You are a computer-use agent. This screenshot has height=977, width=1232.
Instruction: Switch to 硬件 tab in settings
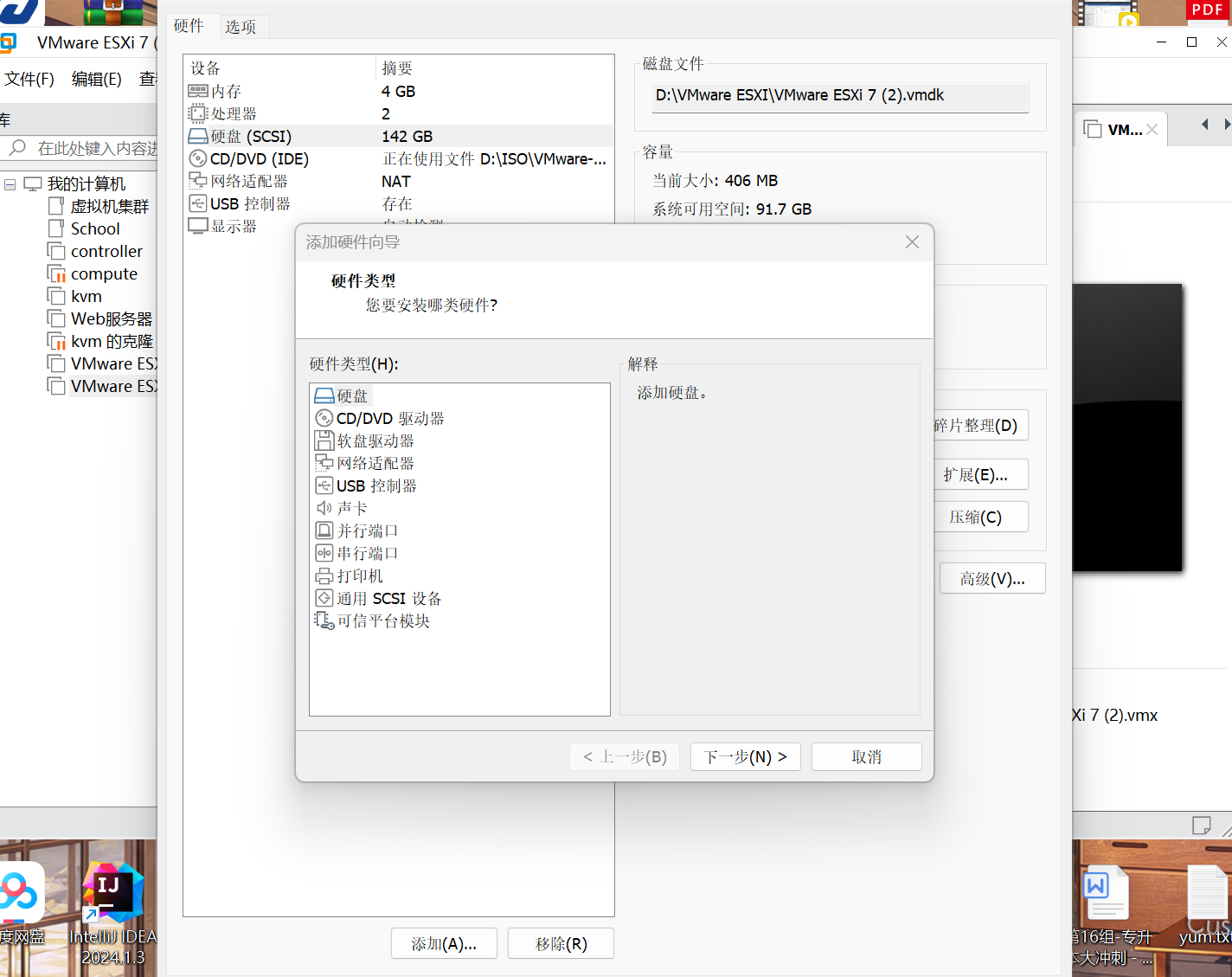[x=189, y=26]
